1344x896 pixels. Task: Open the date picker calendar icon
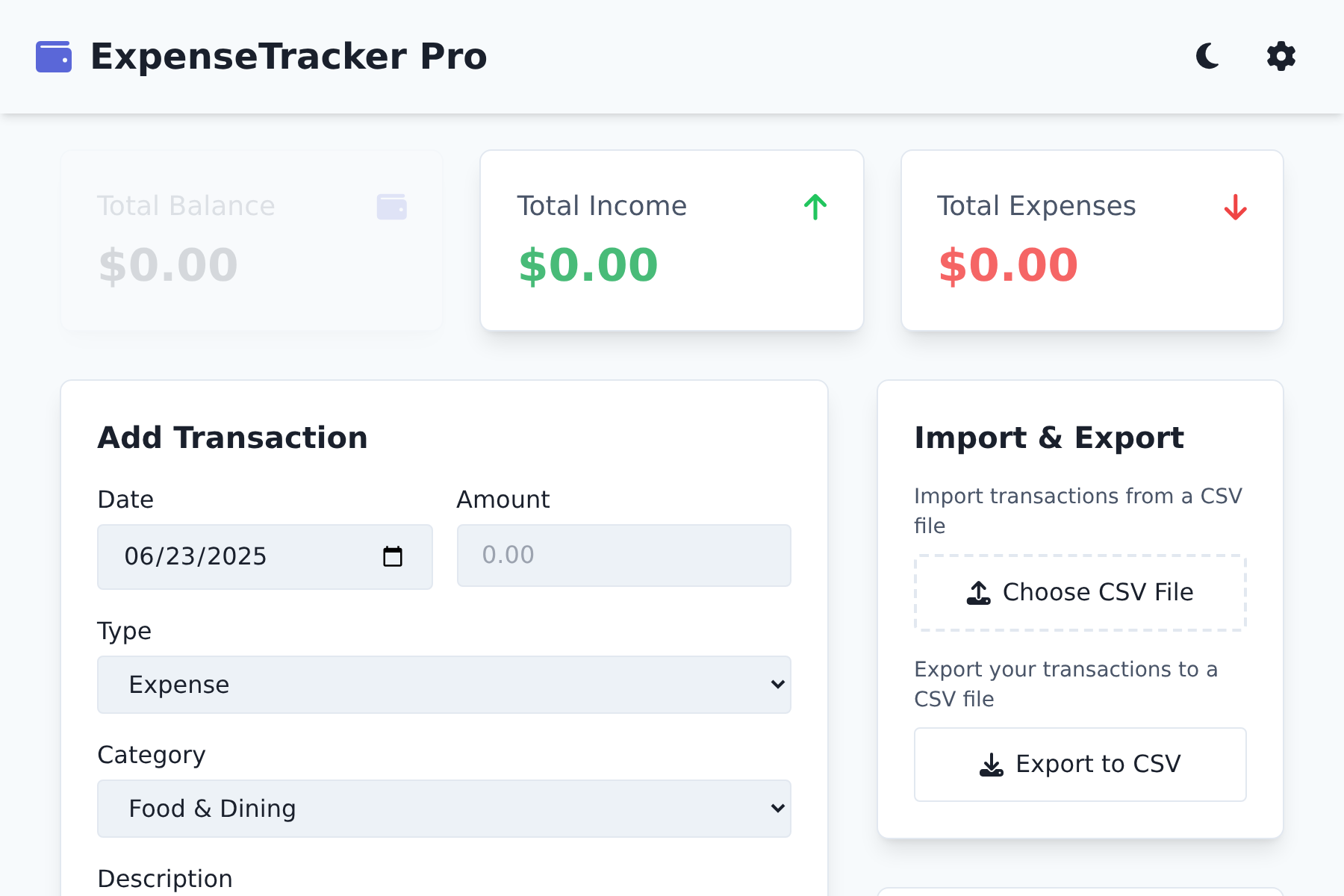click(393, 556)
